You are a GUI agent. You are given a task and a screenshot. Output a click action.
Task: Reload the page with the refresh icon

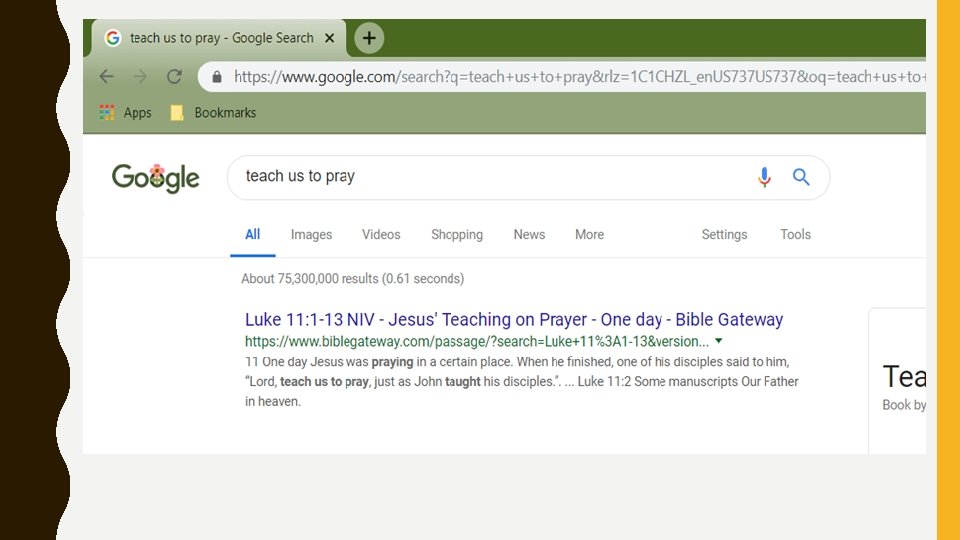(174, 77)
